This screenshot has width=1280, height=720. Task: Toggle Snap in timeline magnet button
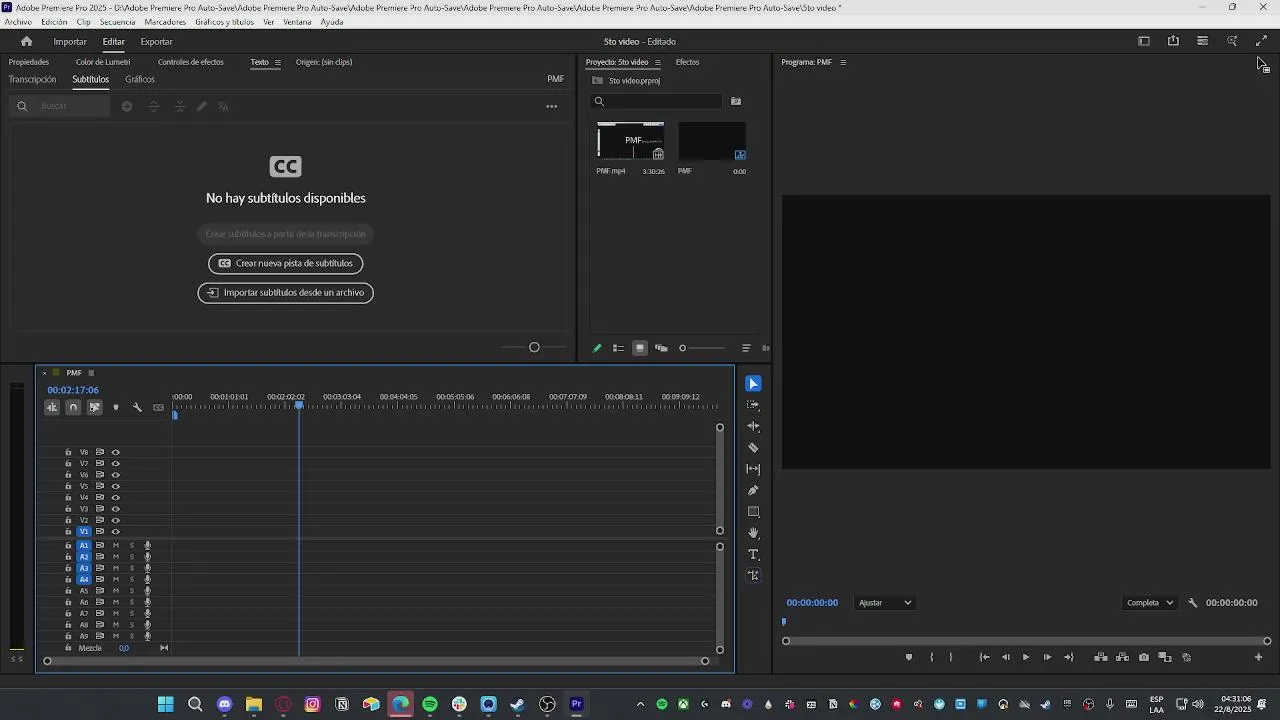73,407
